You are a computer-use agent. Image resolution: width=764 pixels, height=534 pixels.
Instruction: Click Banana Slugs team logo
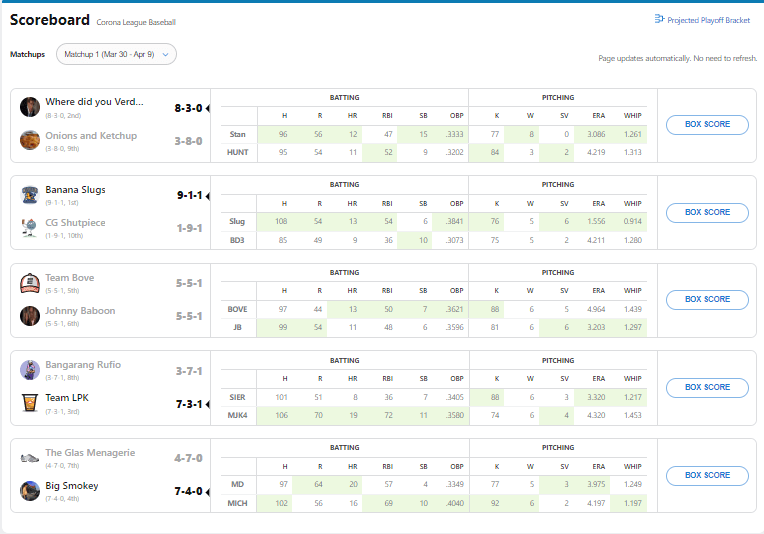point(30,195)
